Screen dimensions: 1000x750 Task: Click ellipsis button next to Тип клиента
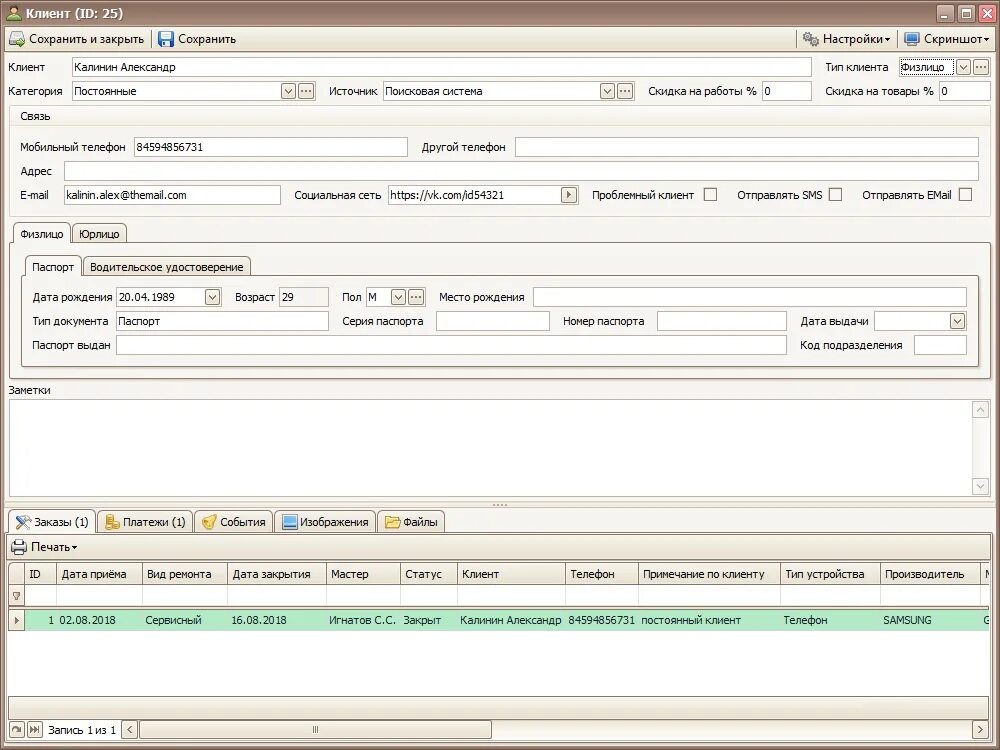click(981, 67)
